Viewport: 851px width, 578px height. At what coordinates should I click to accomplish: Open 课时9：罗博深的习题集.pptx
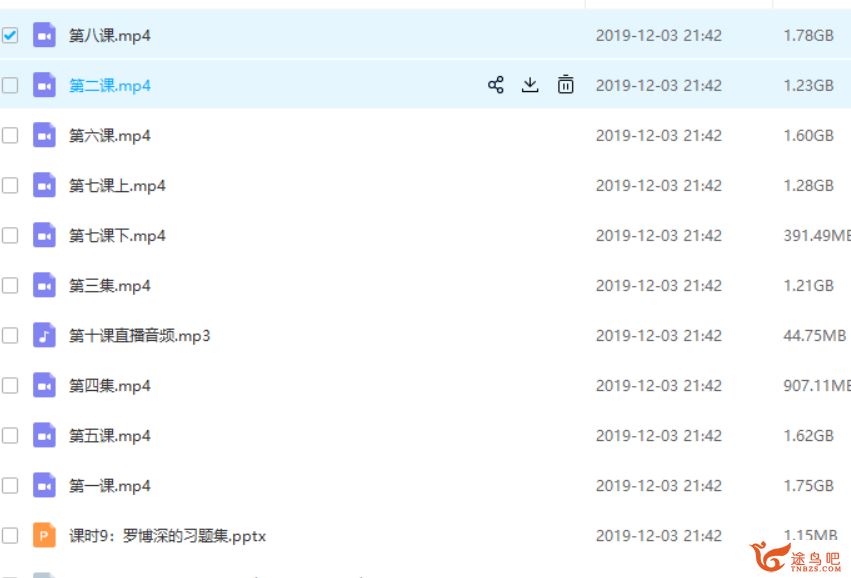click(167, 536)
